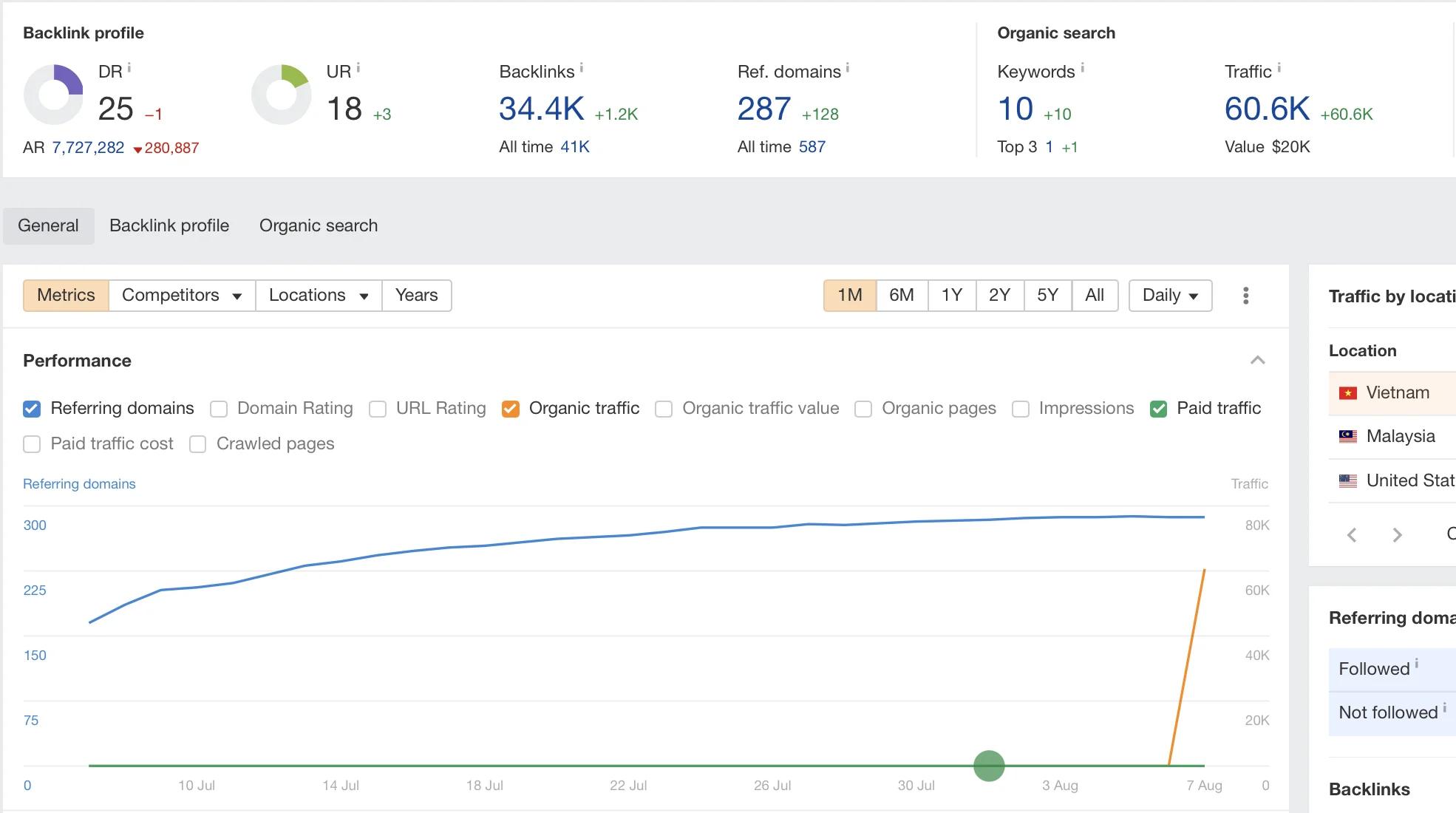Enable Organic traffic value checkbox
Viewport: 1456px width, 813px height.
(664, 409)
